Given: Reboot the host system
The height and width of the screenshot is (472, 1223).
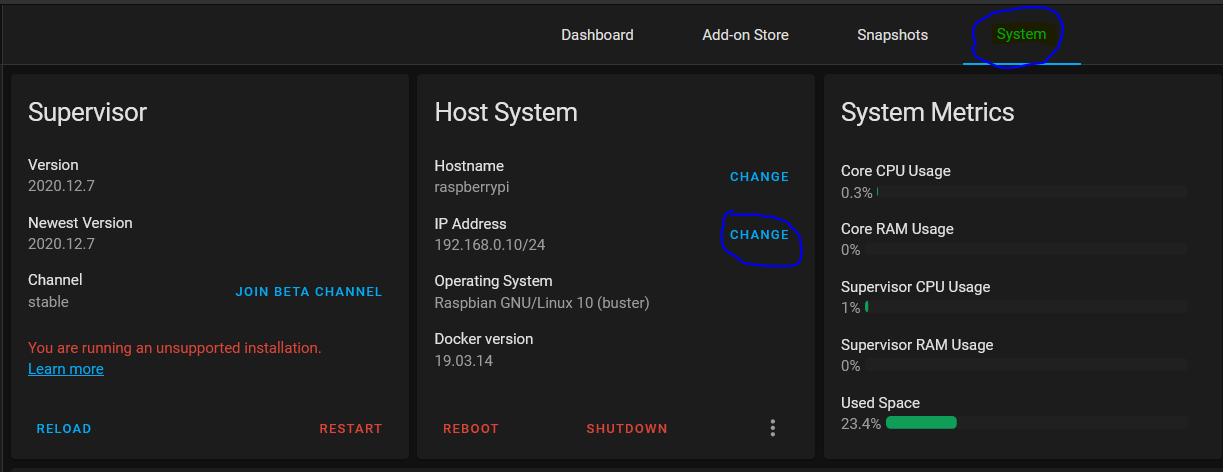Looking at the screenshot, I should coord(471,429).
